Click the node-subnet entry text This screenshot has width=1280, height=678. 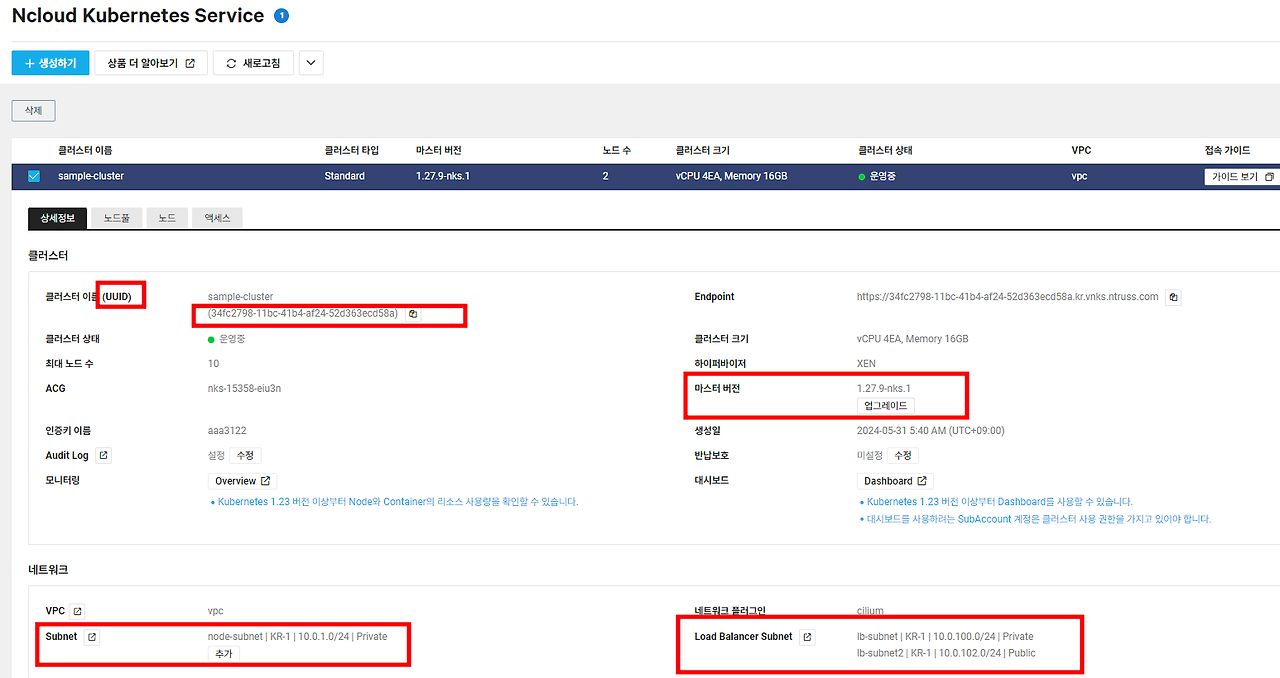(297, 636)
